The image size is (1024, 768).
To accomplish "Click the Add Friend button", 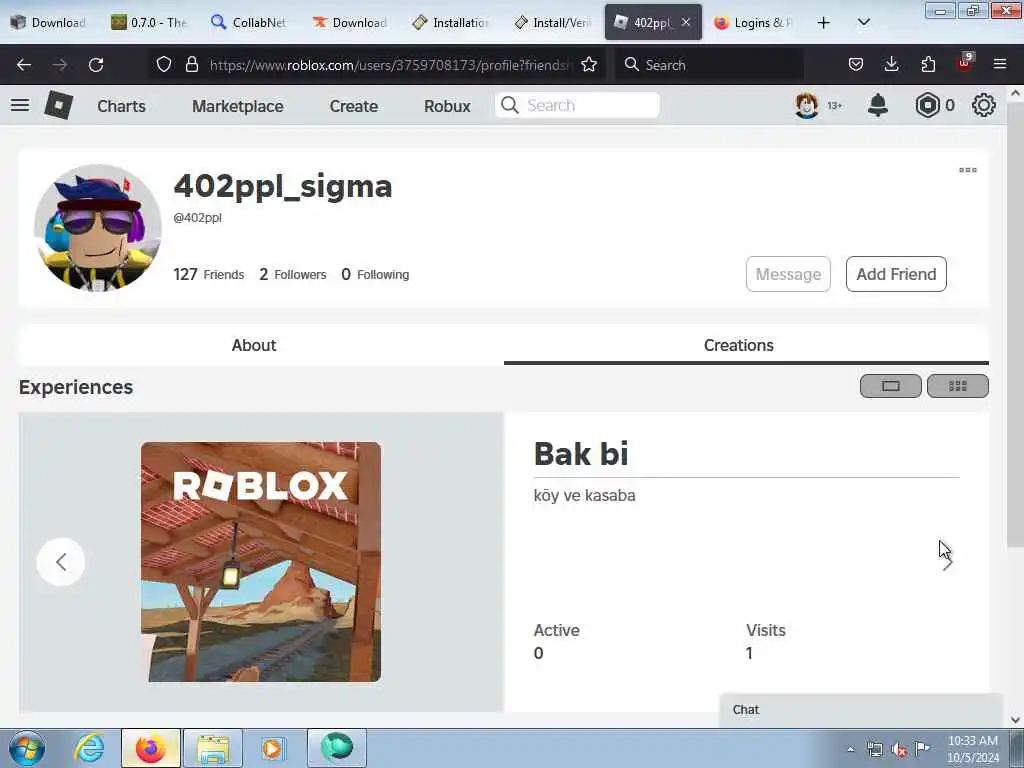I will [x=896, y=274].
